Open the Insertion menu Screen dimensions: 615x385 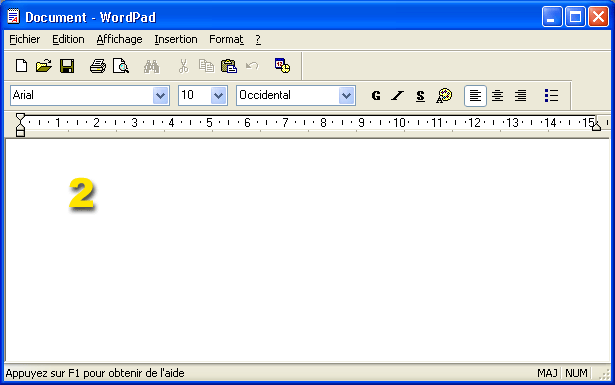click(176, 39)
